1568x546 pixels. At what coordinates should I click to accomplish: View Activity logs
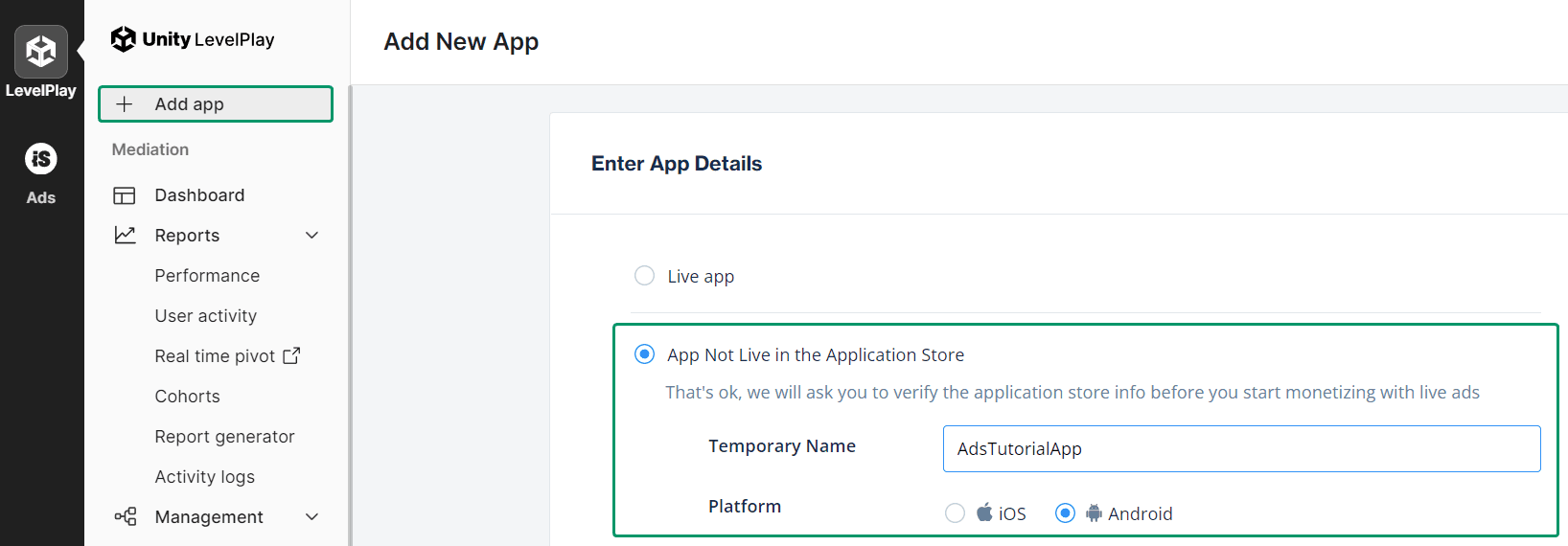point(205,477)
